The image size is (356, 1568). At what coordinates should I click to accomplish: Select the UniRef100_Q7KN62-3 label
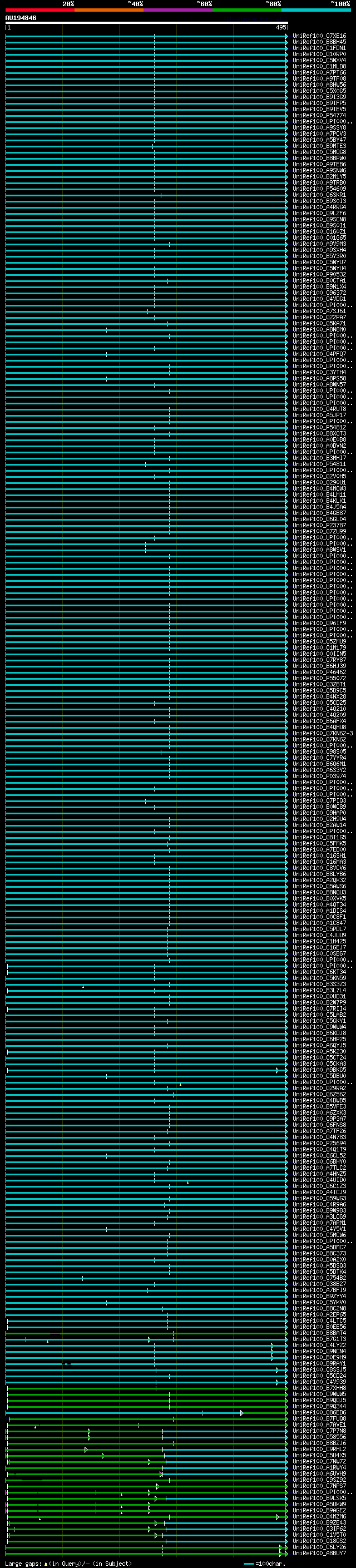(323, 733)
